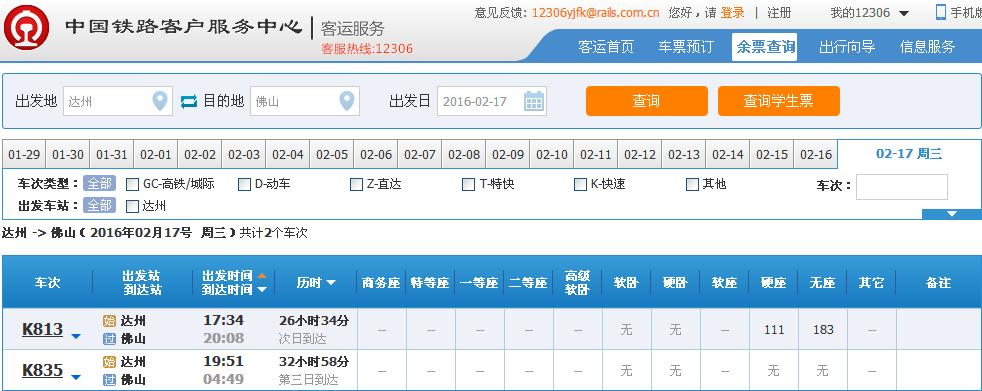Toggle GC-高铁/城际 train type checkbox
This screenshot has width=982, height=391.
click(132, 184)
